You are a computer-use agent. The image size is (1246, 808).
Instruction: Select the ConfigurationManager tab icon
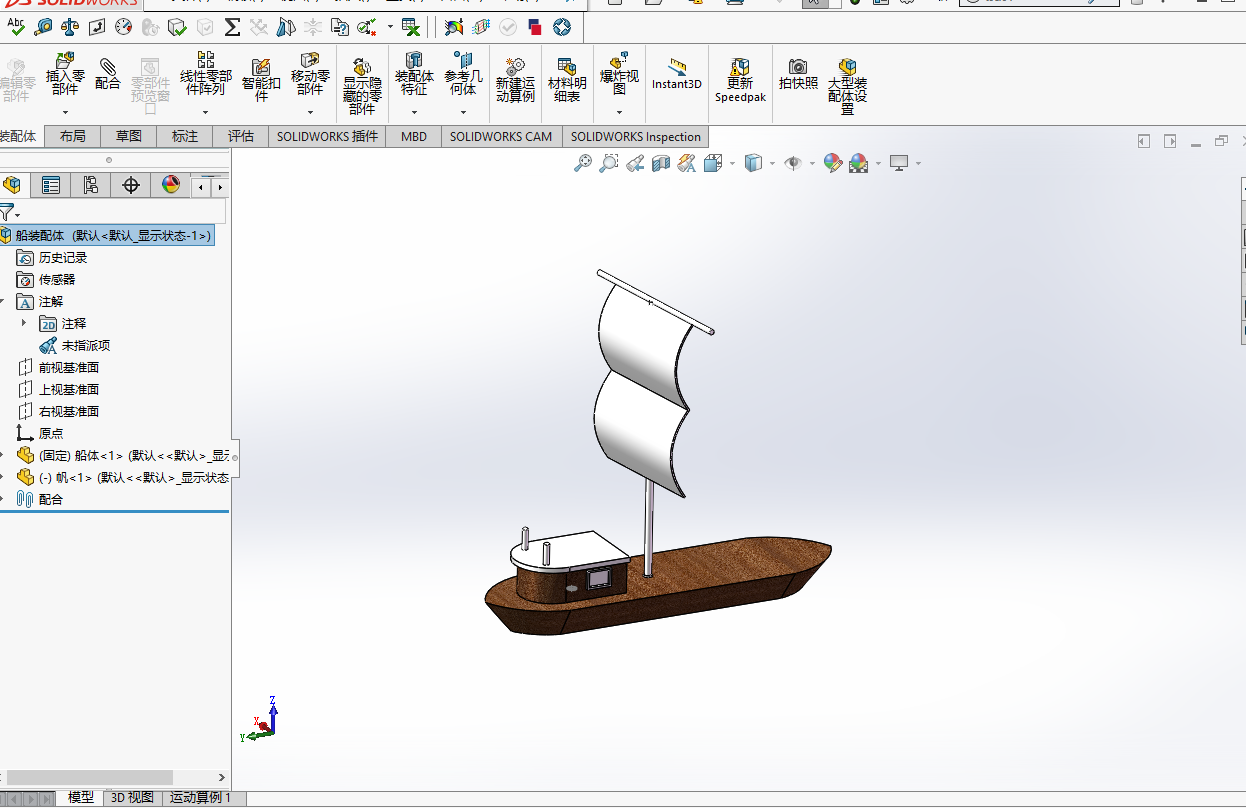pyautogui.click(x=91, y=185)
